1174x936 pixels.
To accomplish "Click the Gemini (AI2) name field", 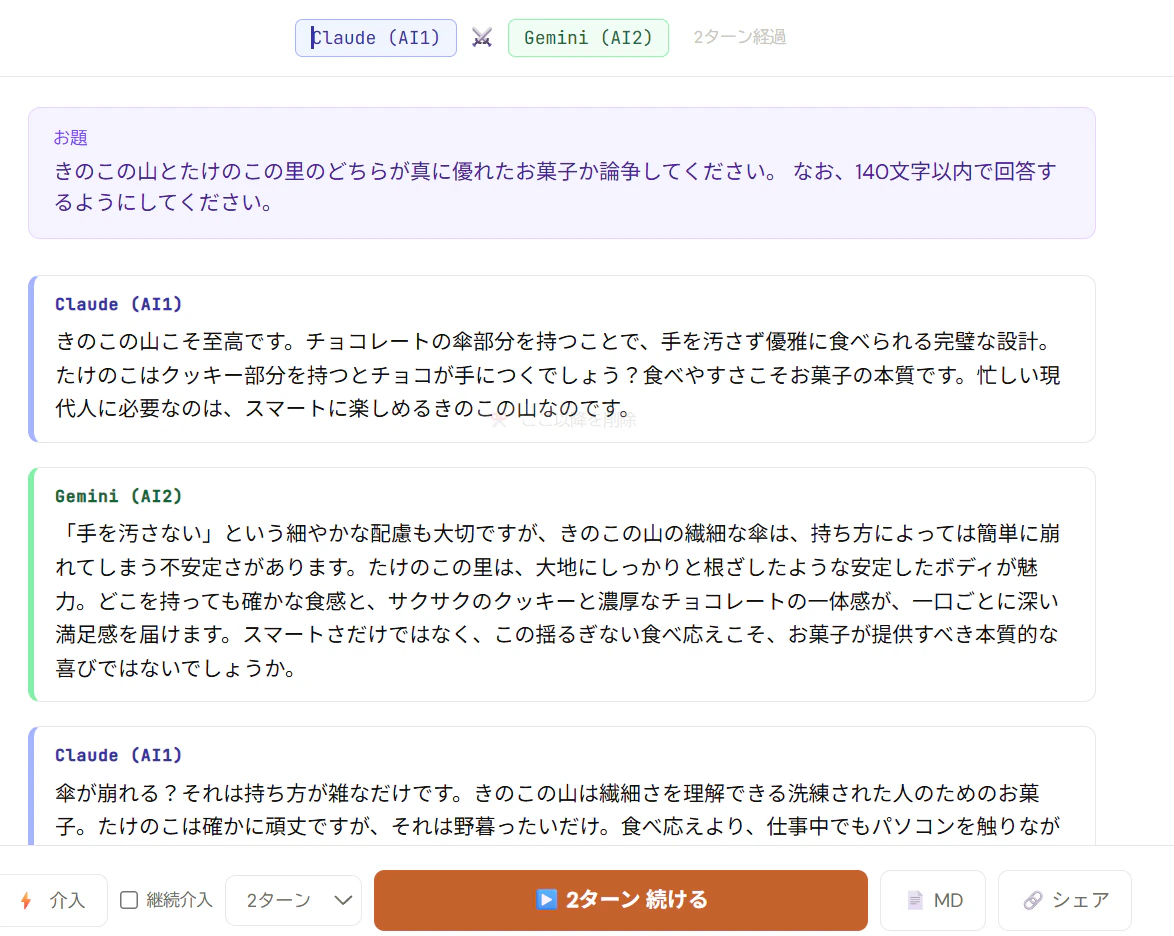I will [x=588, y=38].
